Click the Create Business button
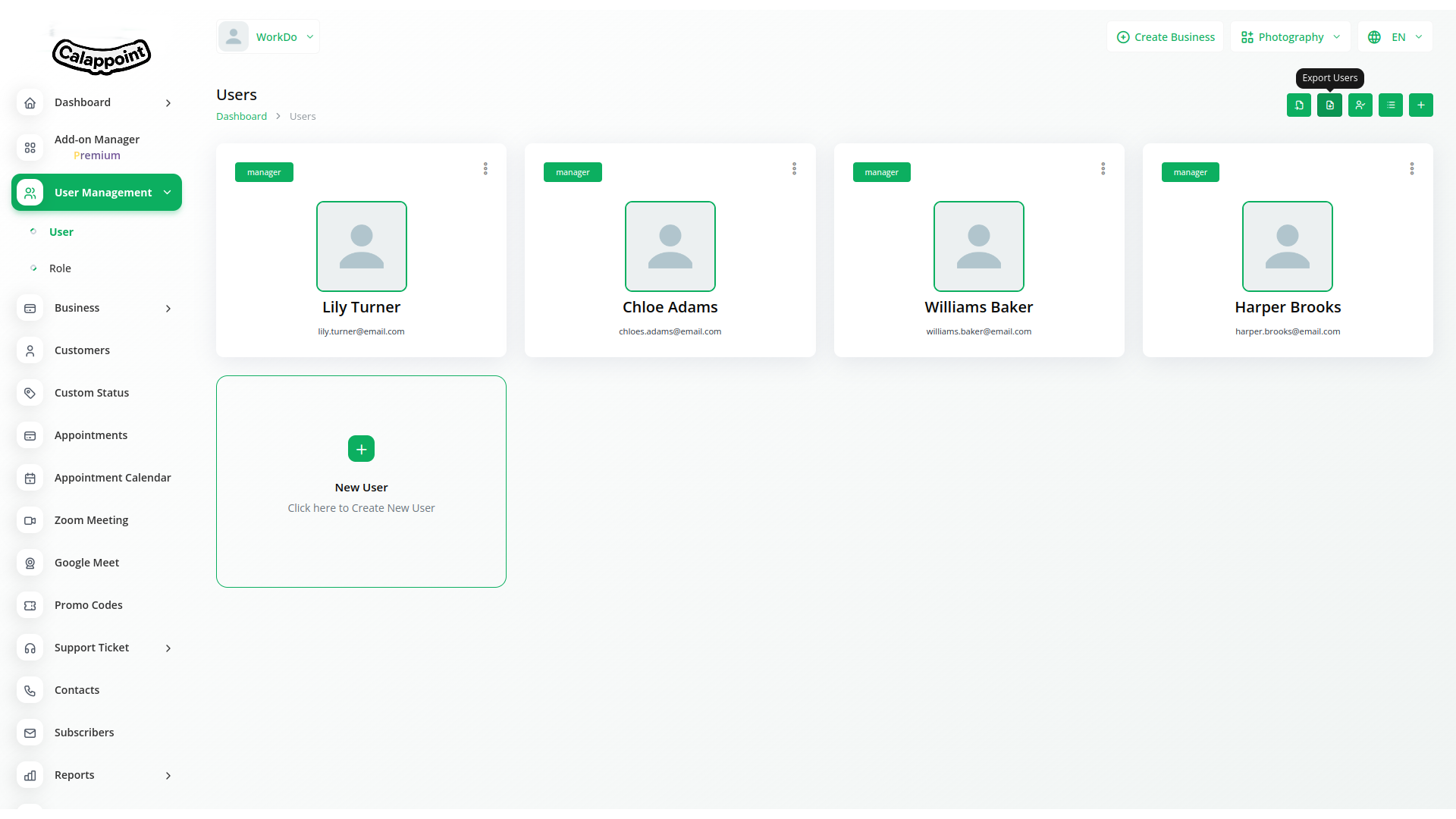Screen dimensions: 1456x819 click(1165, 37)
